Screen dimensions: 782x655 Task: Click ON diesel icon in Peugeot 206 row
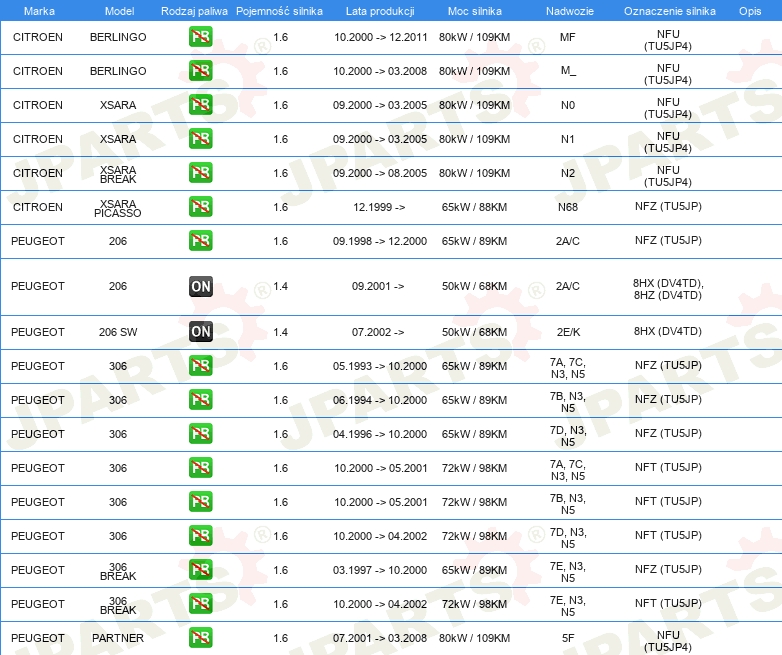coord(200,286)
